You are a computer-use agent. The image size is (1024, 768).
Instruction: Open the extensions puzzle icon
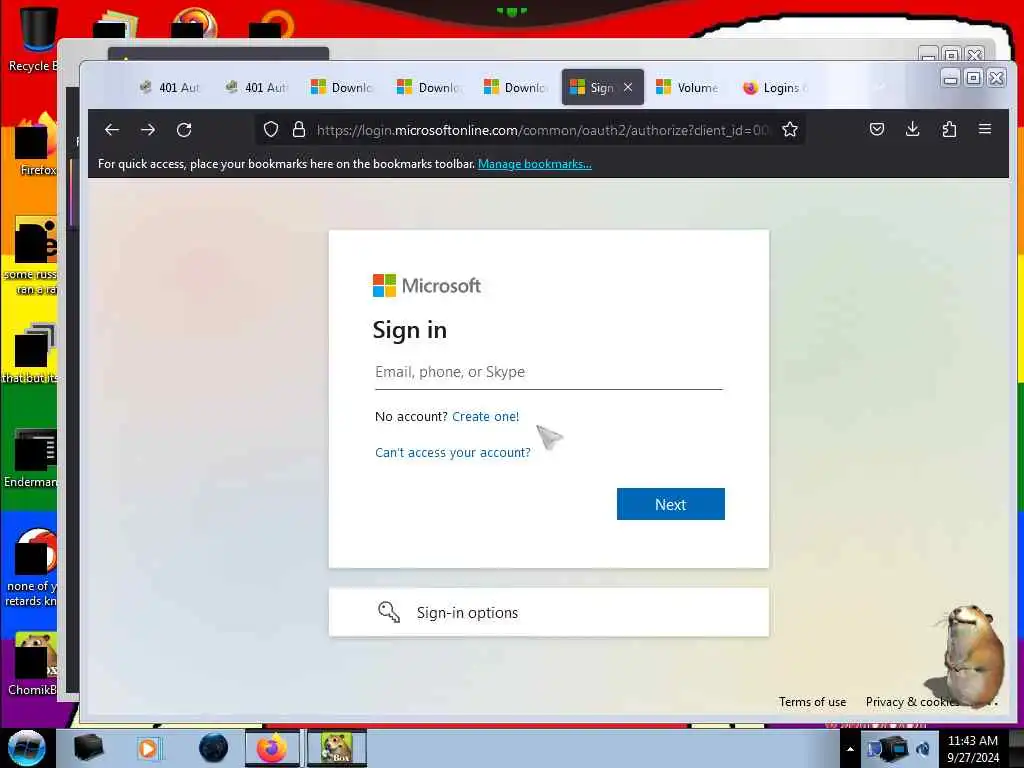949,129
